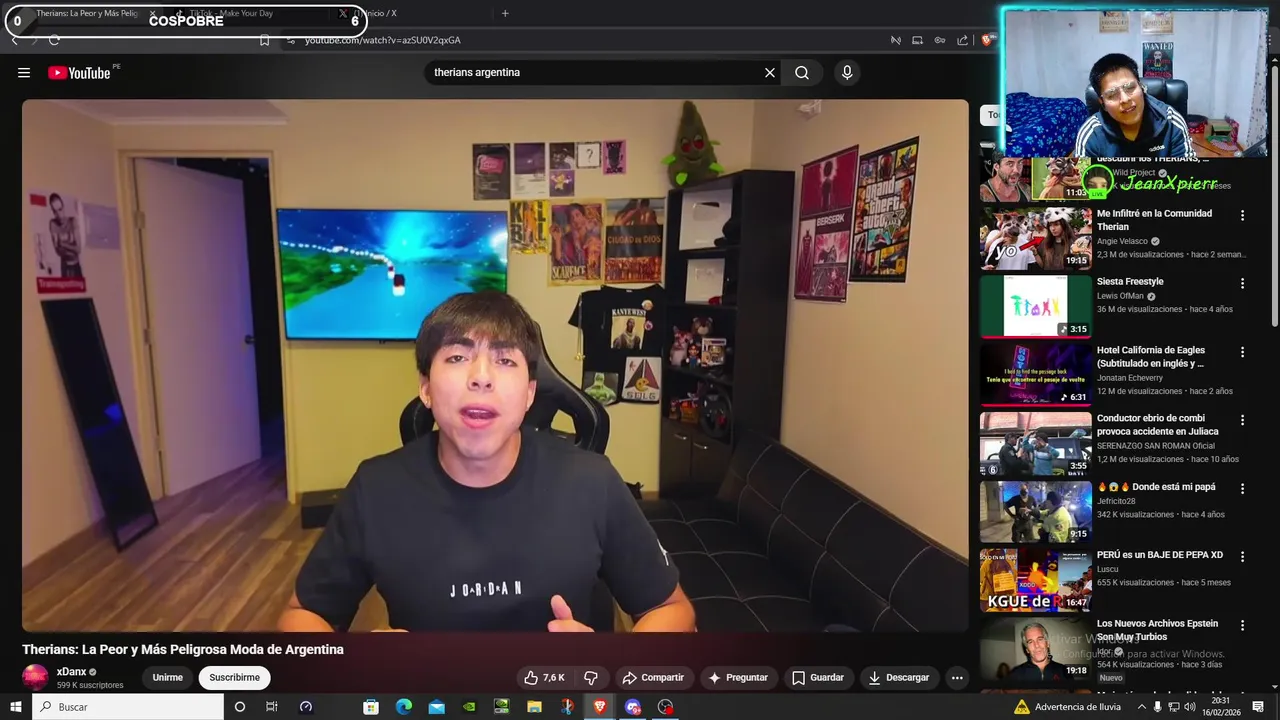Open the xDanx channel name link
The height and width of the screenshot is (720, 1280).
(71, 672)
